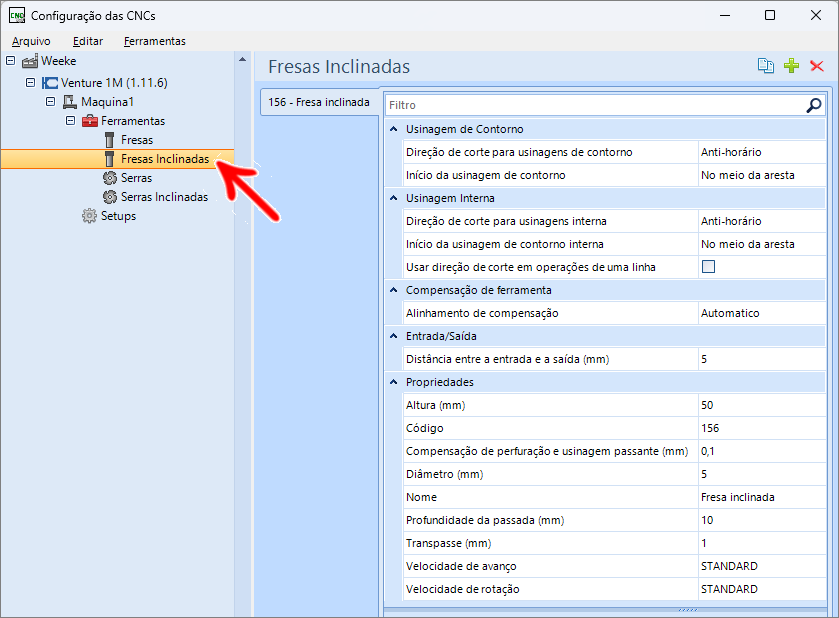Add a new inclined mill with plus icon
This screenshot has width=839, height=618.
[791, 66]
